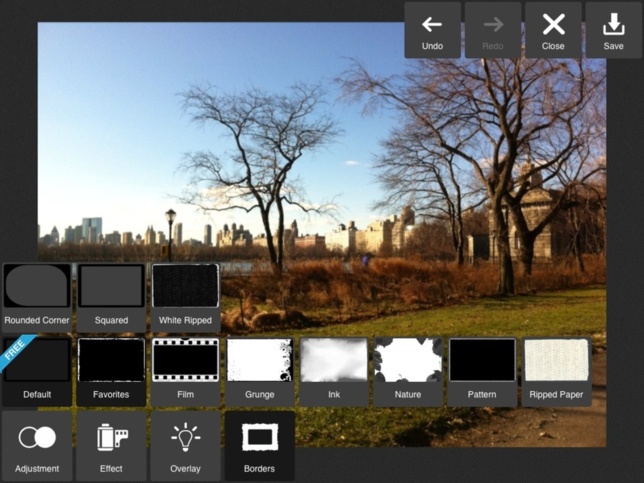Apply the Squared border
This screenshot has height=483, width=644.
pyautogui.click(x=111, y=297)
